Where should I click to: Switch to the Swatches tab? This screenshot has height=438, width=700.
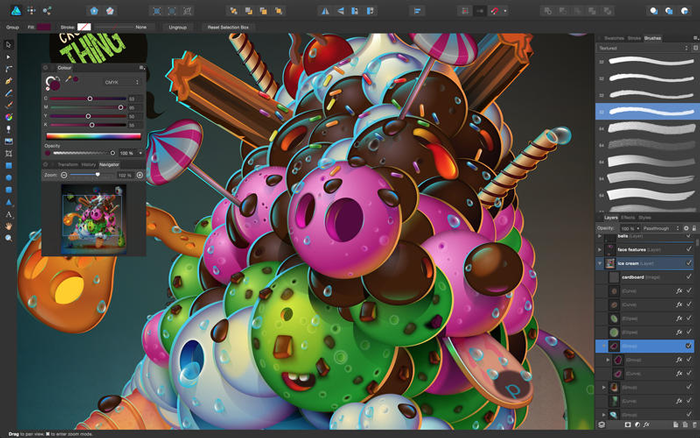(614, 38)
